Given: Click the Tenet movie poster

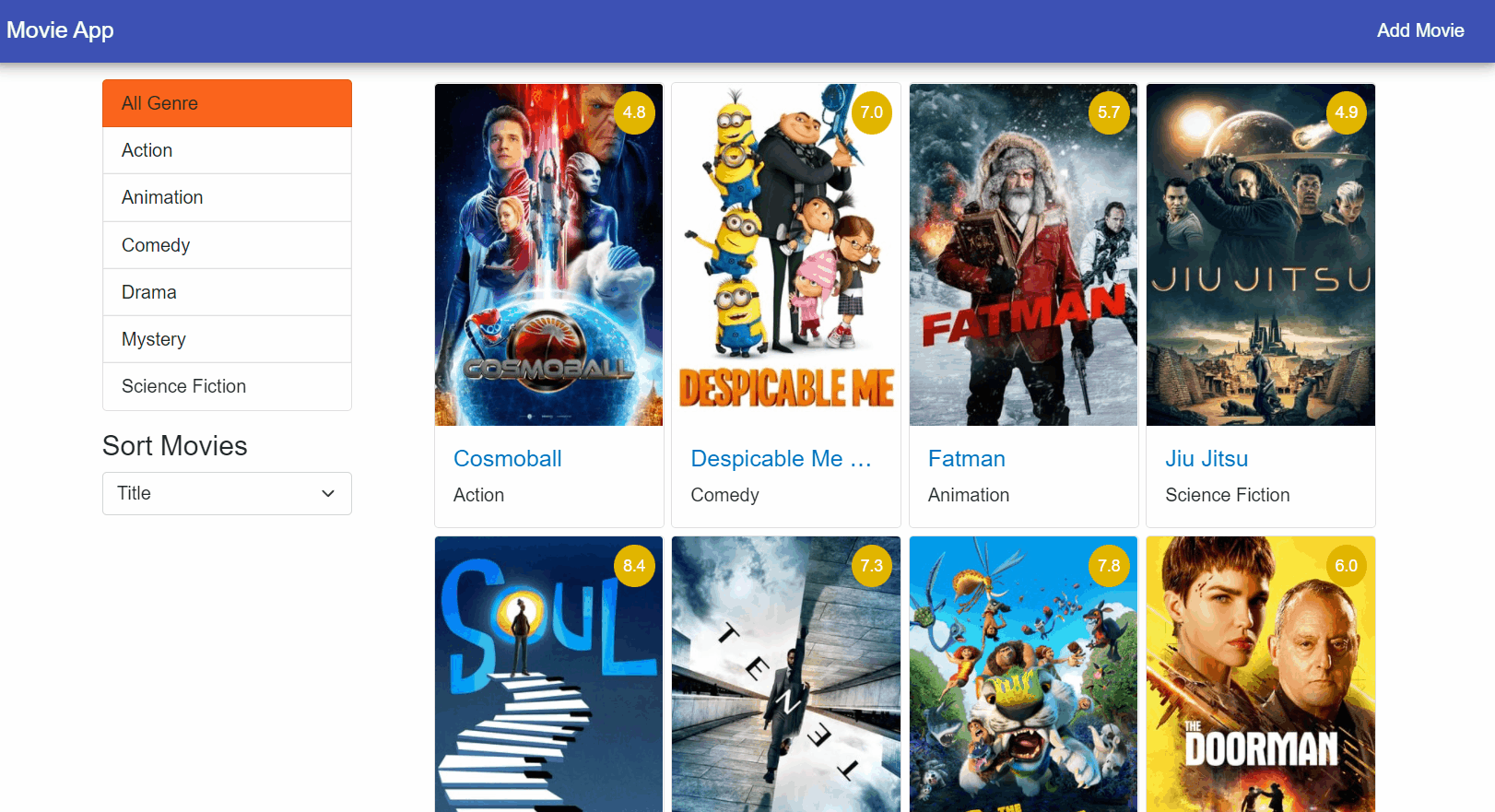Looking at the screenshot, I should click(786, 674).
